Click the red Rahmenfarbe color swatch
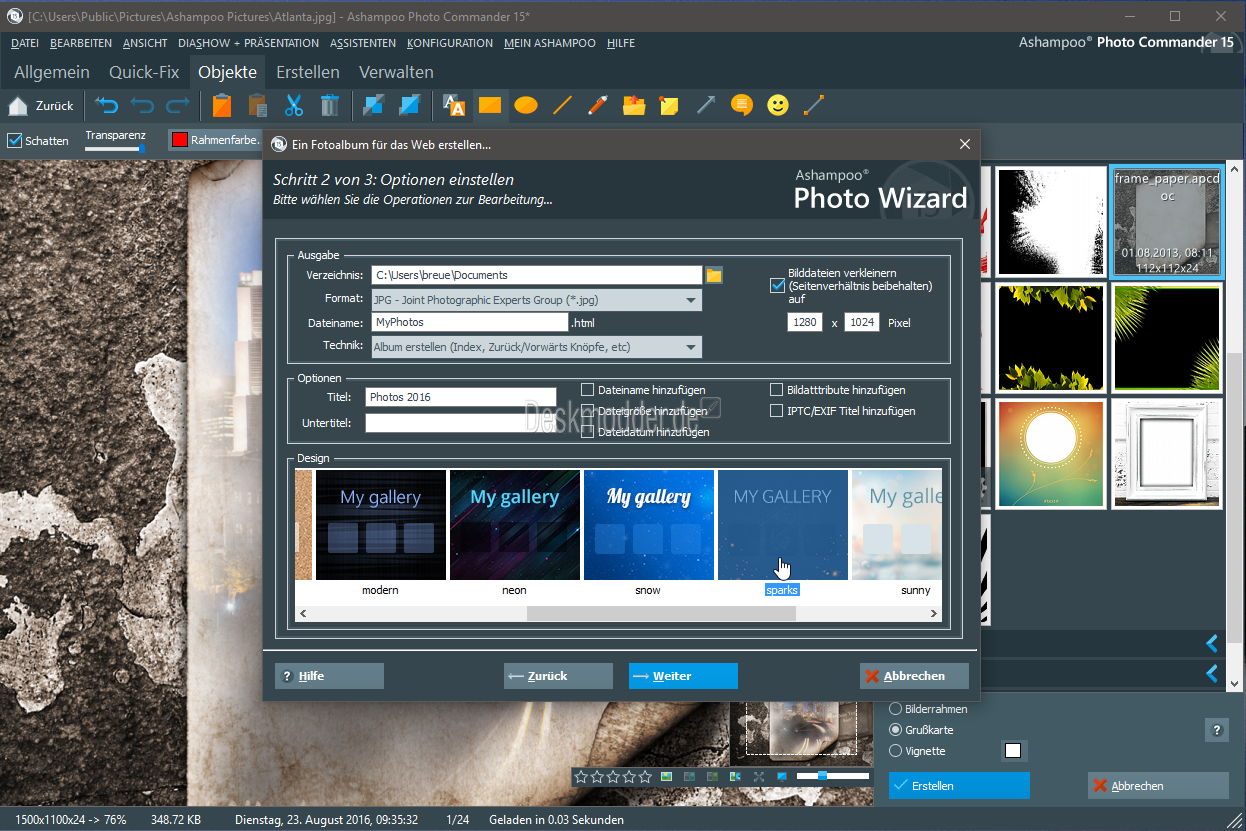Image resolution: width=1246 pixels, height=831 pixels. pos(180,140)
